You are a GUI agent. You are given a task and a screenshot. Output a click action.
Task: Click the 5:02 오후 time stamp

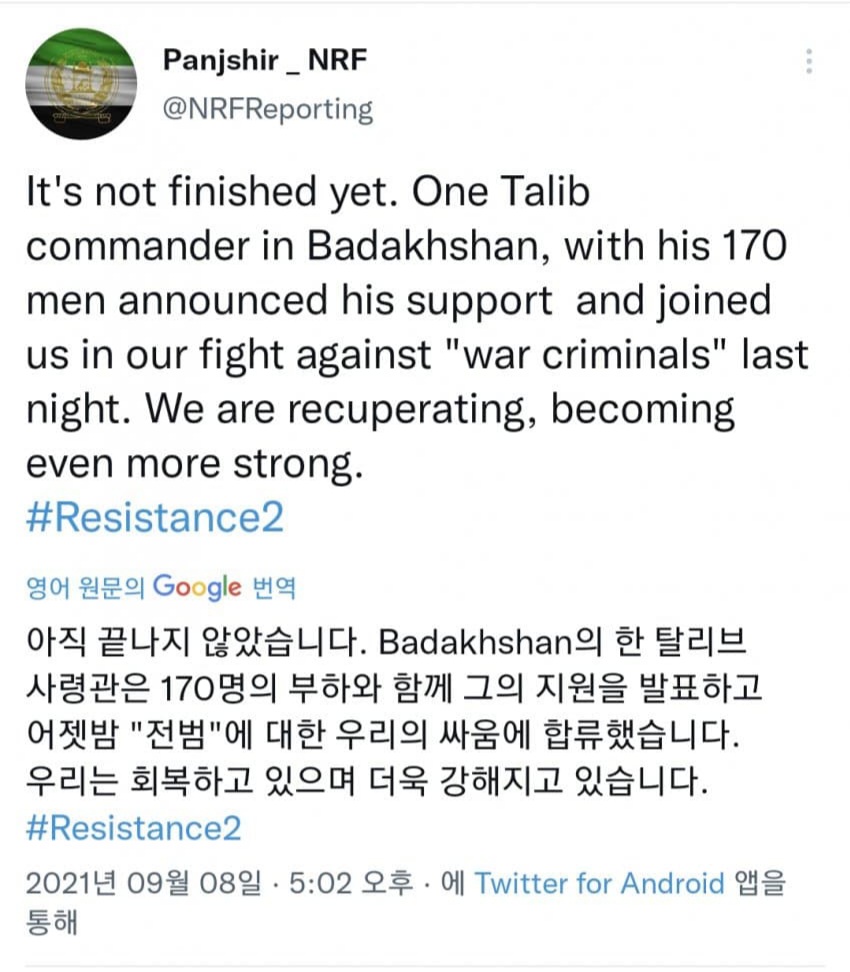[x=351, y=883]
